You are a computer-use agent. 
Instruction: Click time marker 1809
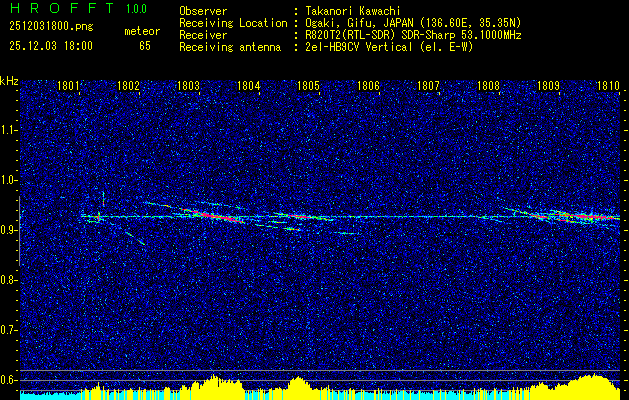coord(548,86)
